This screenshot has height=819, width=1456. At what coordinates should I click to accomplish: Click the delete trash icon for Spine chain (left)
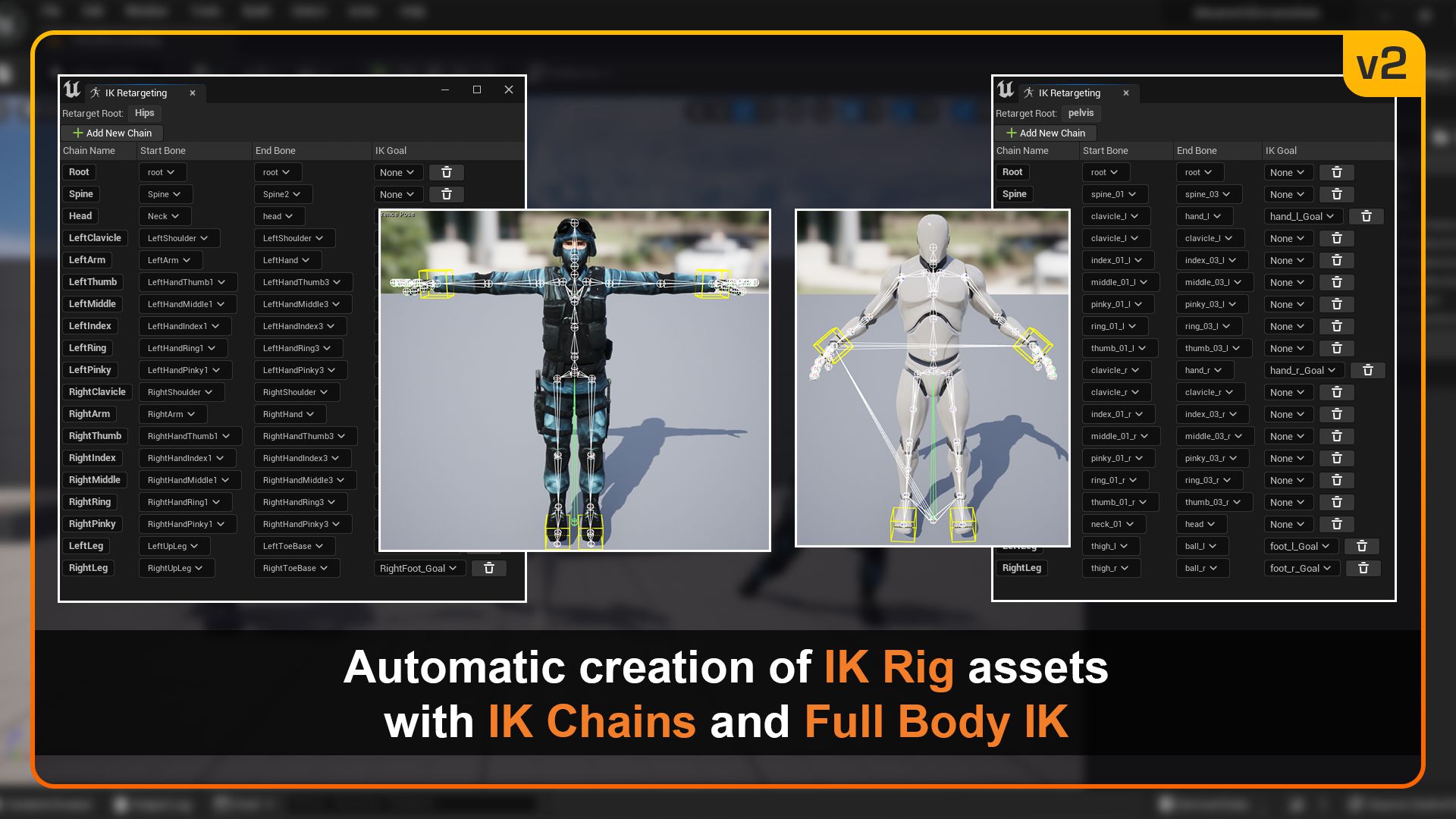point(446,193)
